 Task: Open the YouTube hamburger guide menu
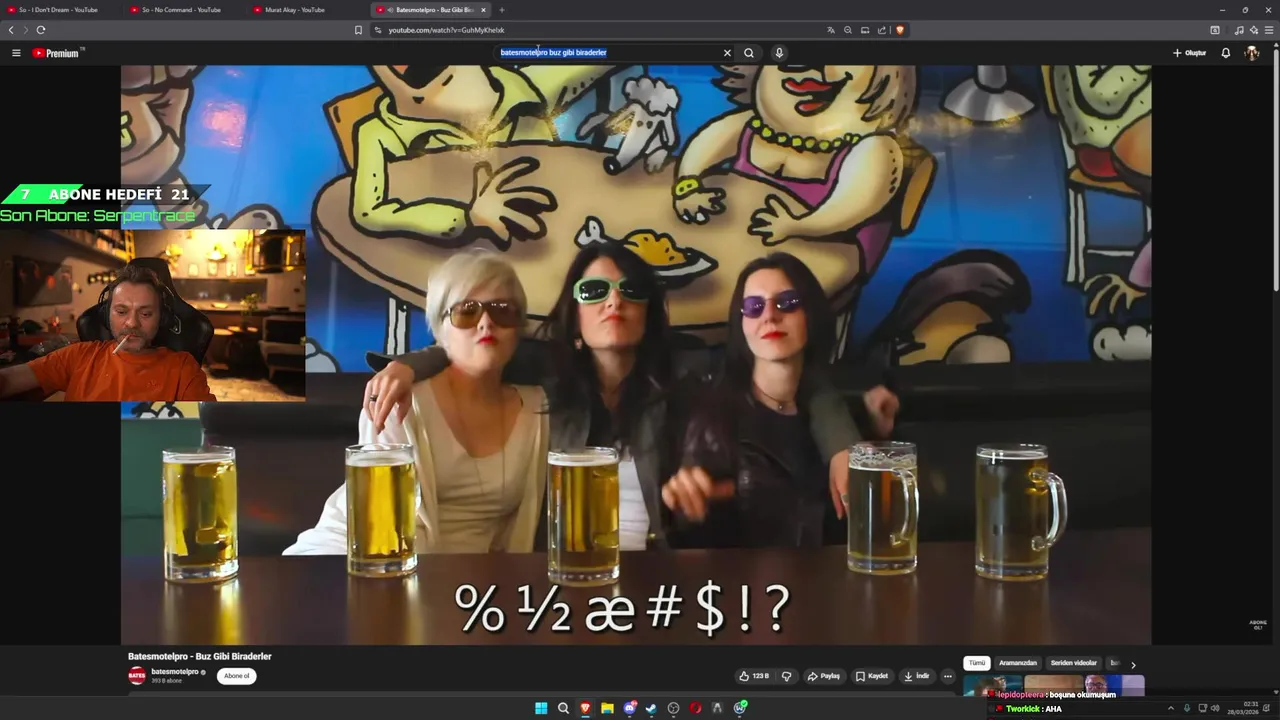16,53
